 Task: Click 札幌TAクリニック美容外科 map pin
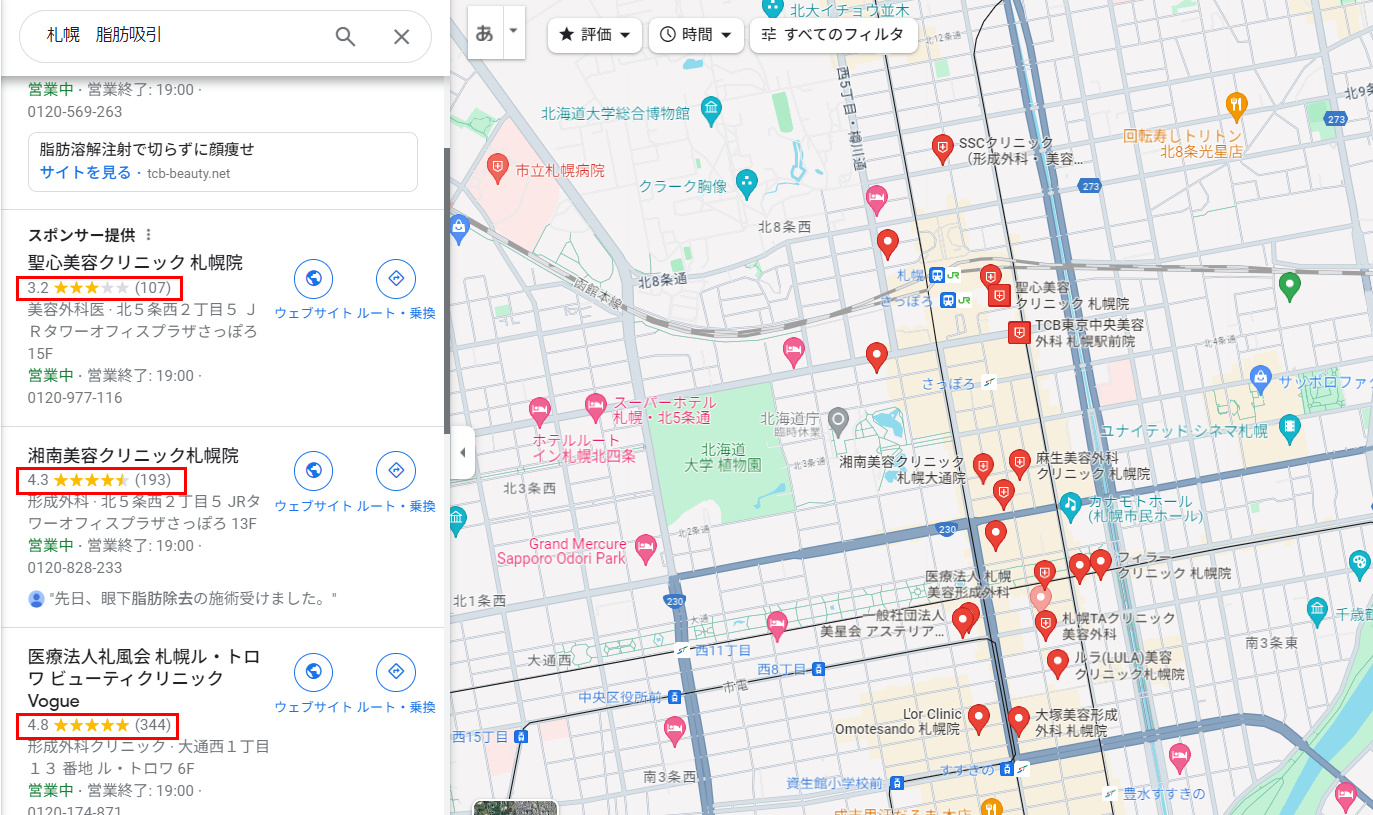coord(1046,625)
